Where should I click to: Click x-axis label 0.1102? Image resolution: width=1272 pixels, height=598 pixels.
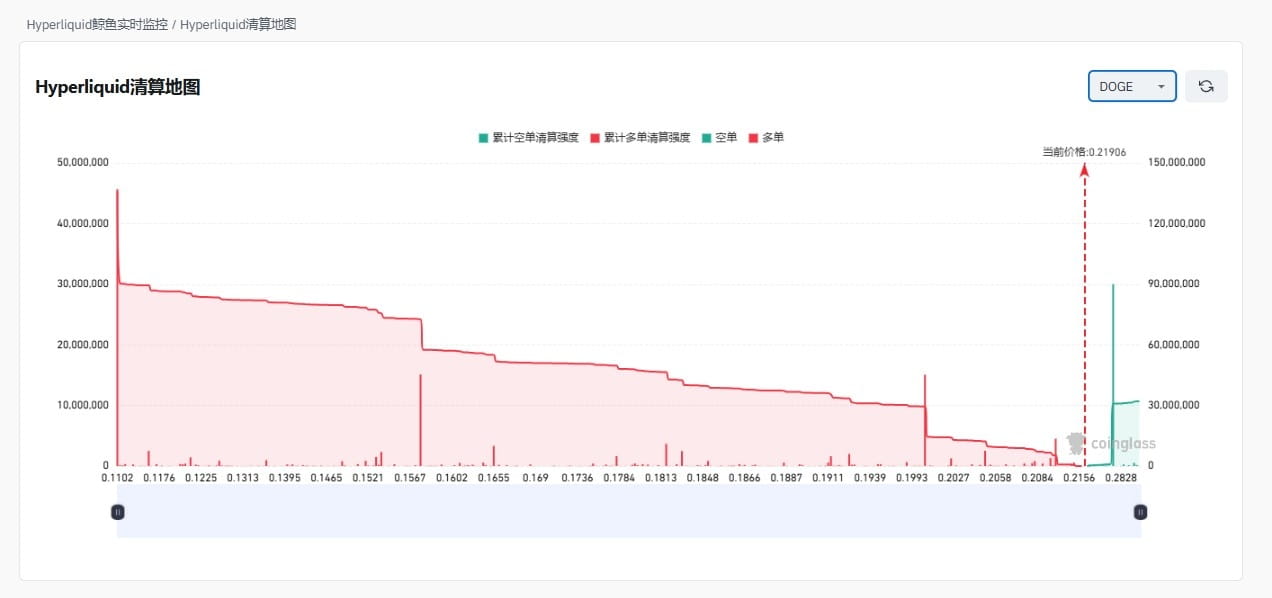pyautogui.click(x=117, y=479)
